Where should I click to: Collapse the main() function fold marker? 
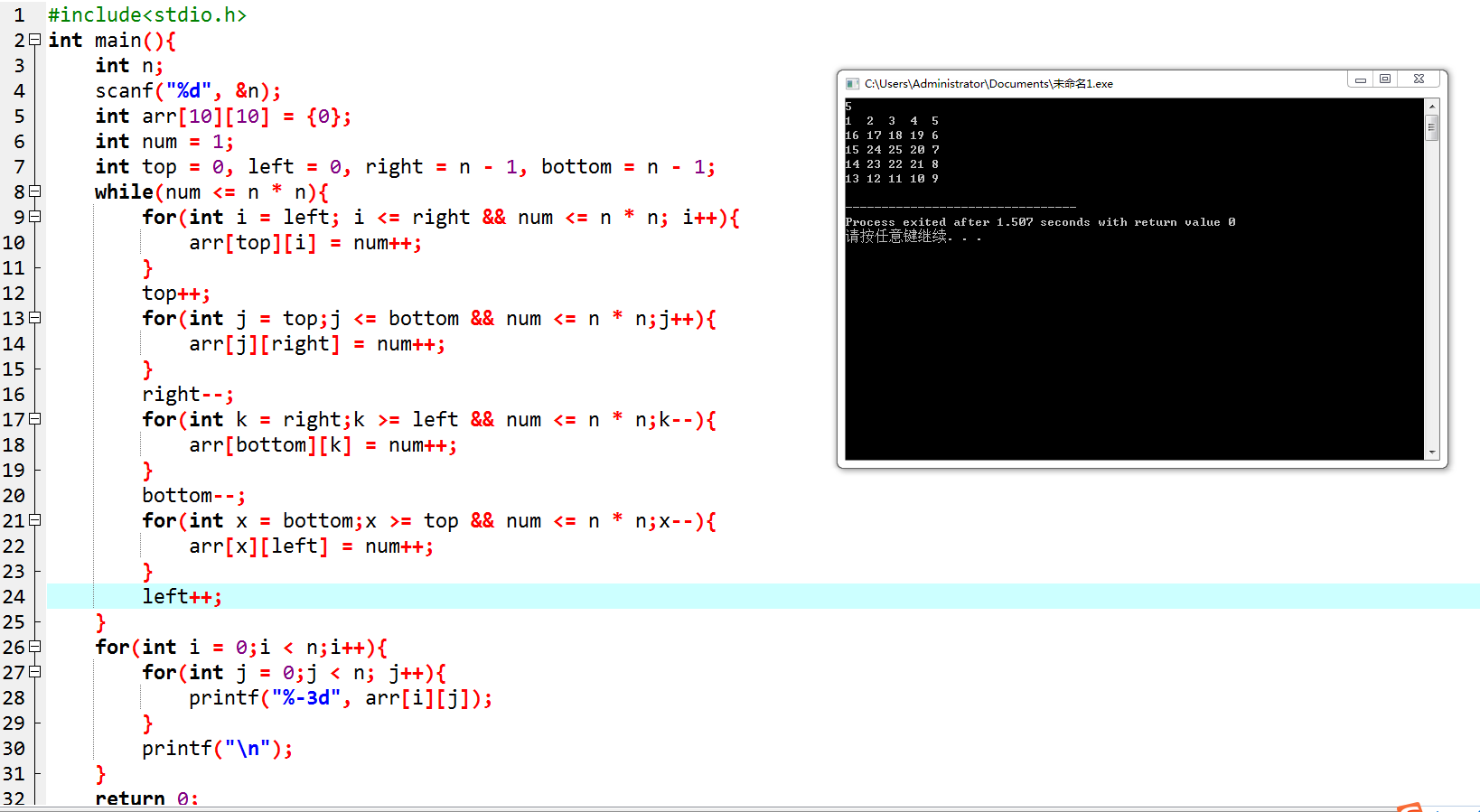(x=35, y=39)
